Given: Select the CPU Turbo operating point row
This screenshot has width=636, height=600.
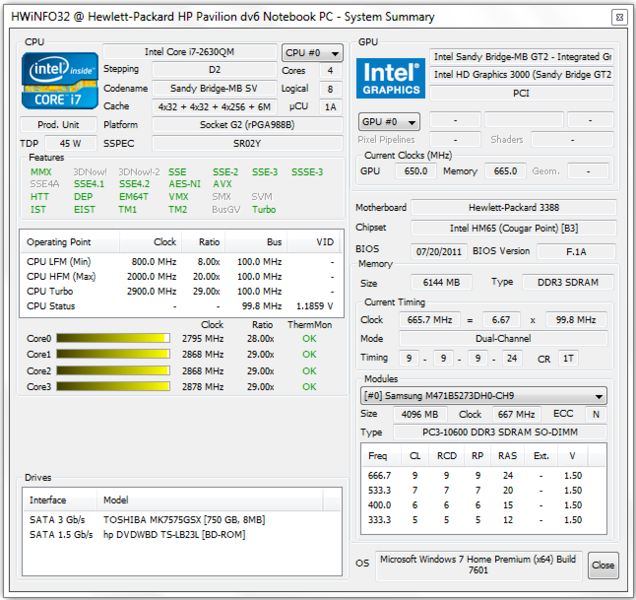Looking at the screenshot, I should click(x=180, y=291).
